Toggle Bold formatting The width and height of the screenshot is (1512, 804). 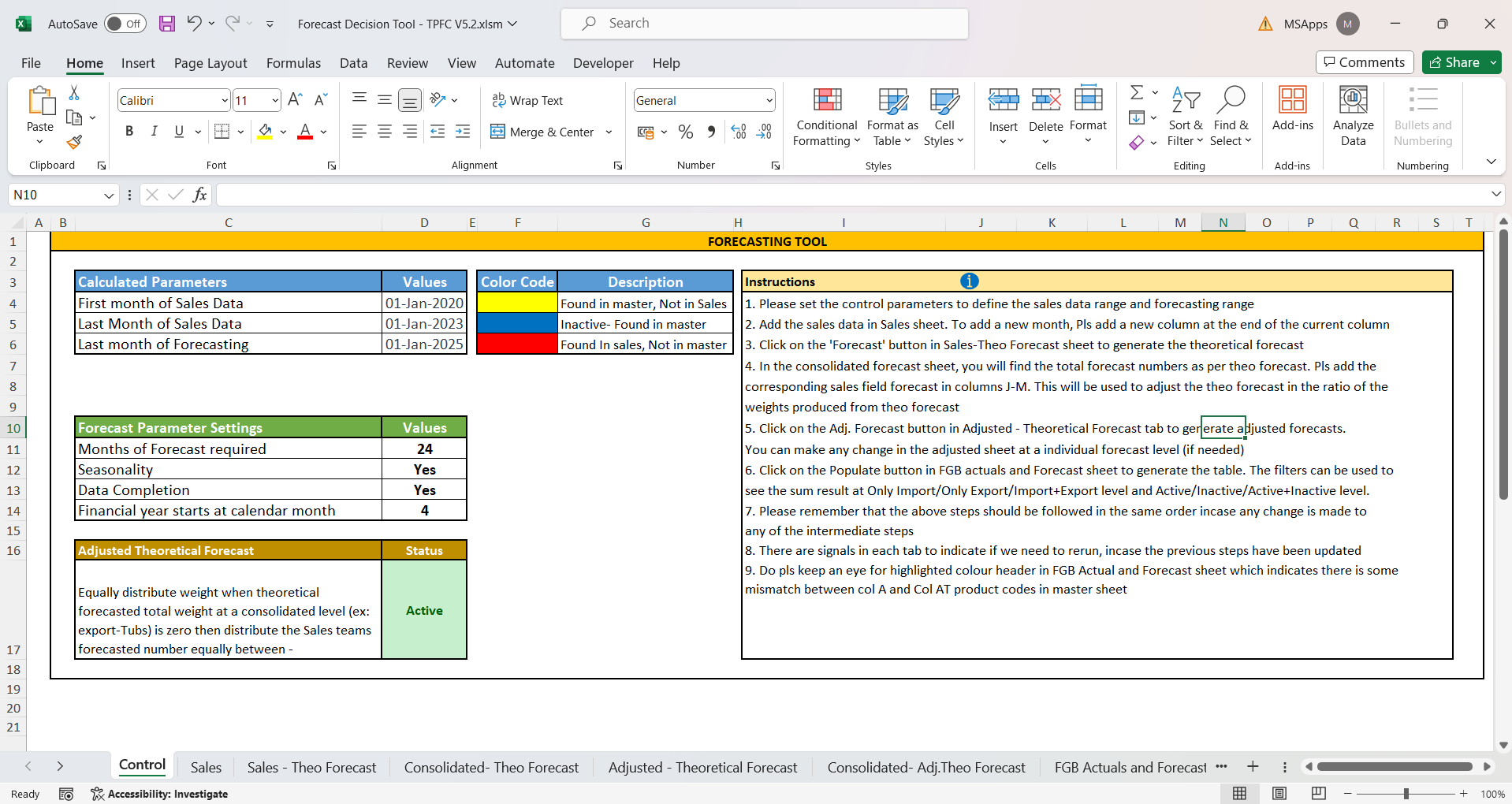click(x=129, y=132)
